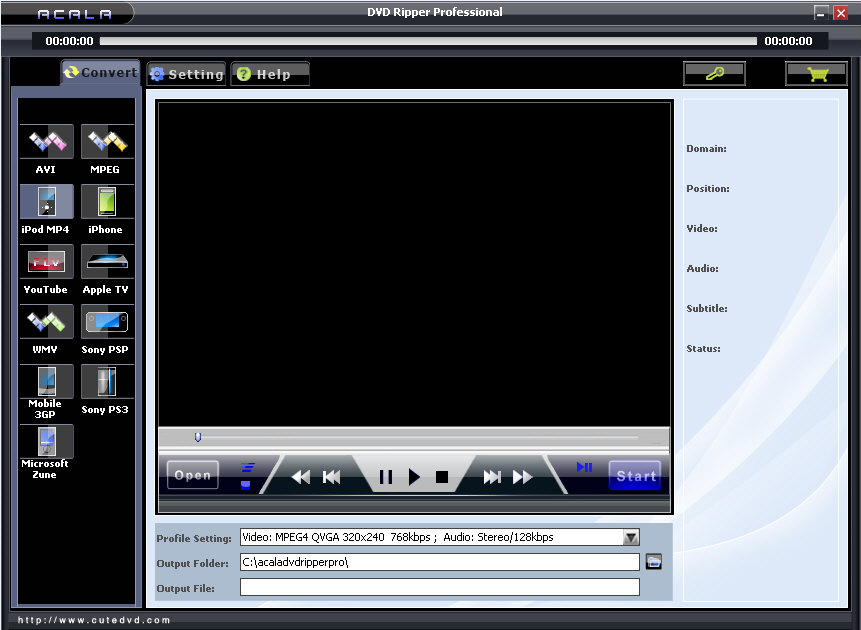861x630 pixels.
Task: Click the shopping cart purchase icon
Action: [815, 74]
